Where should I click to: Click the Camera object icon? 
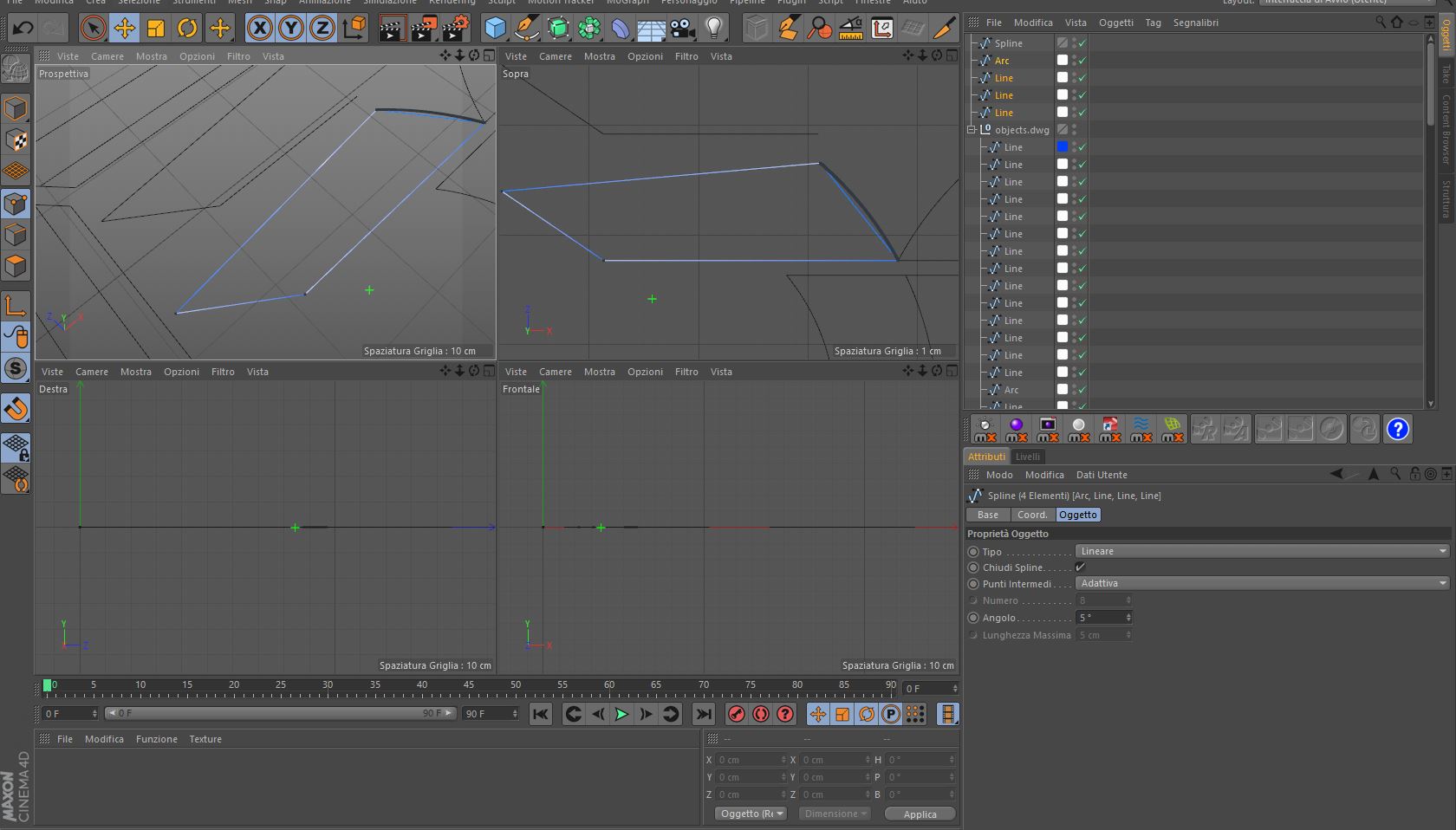click(x=683, y=29)
